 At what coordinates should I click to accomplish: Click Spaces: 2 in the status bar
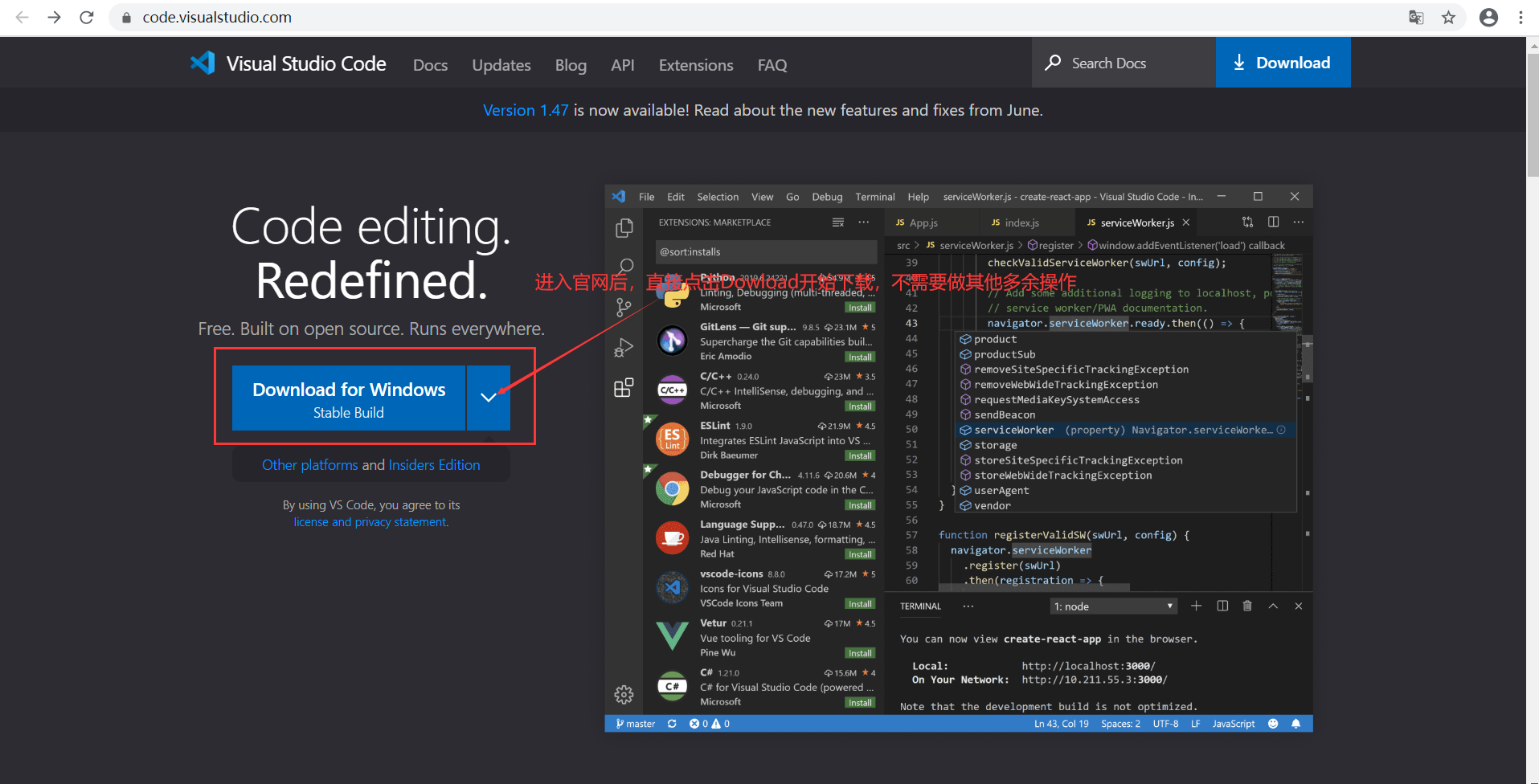(x=1120, y=724)
